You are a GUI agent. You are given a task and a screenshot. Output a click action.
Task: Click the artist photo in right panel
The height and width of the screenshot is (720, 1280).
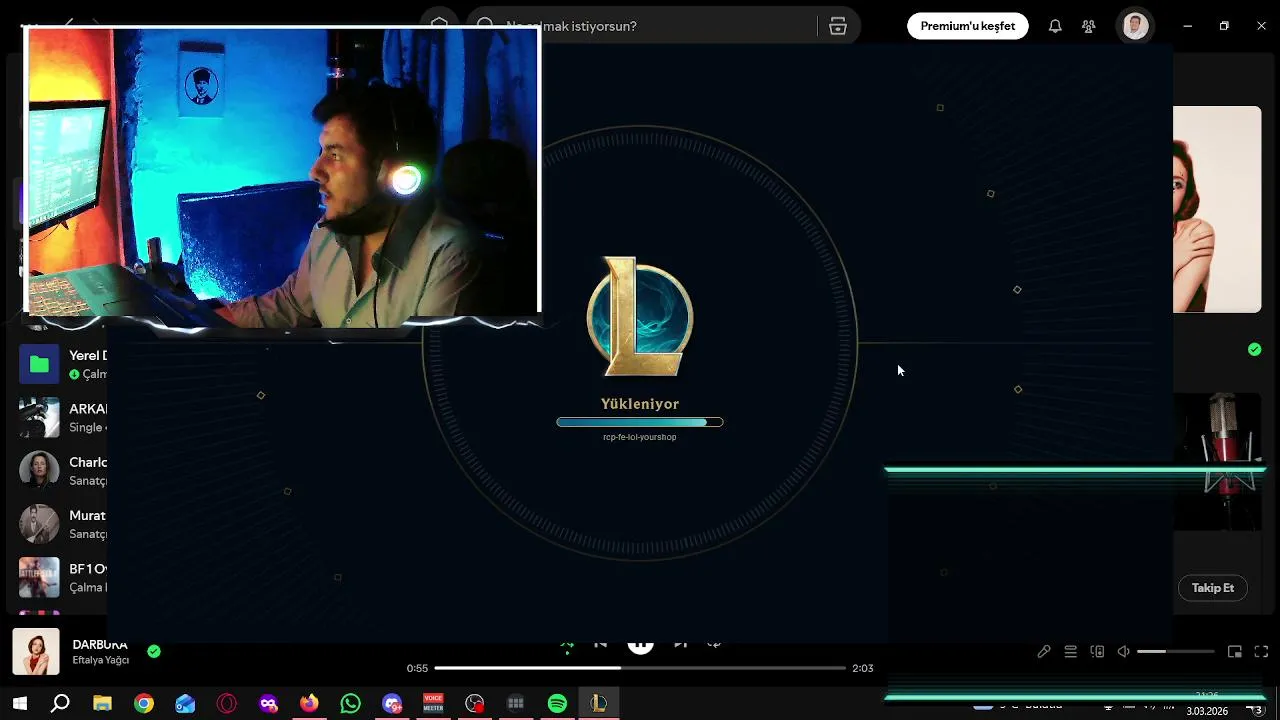[1217, 210]
